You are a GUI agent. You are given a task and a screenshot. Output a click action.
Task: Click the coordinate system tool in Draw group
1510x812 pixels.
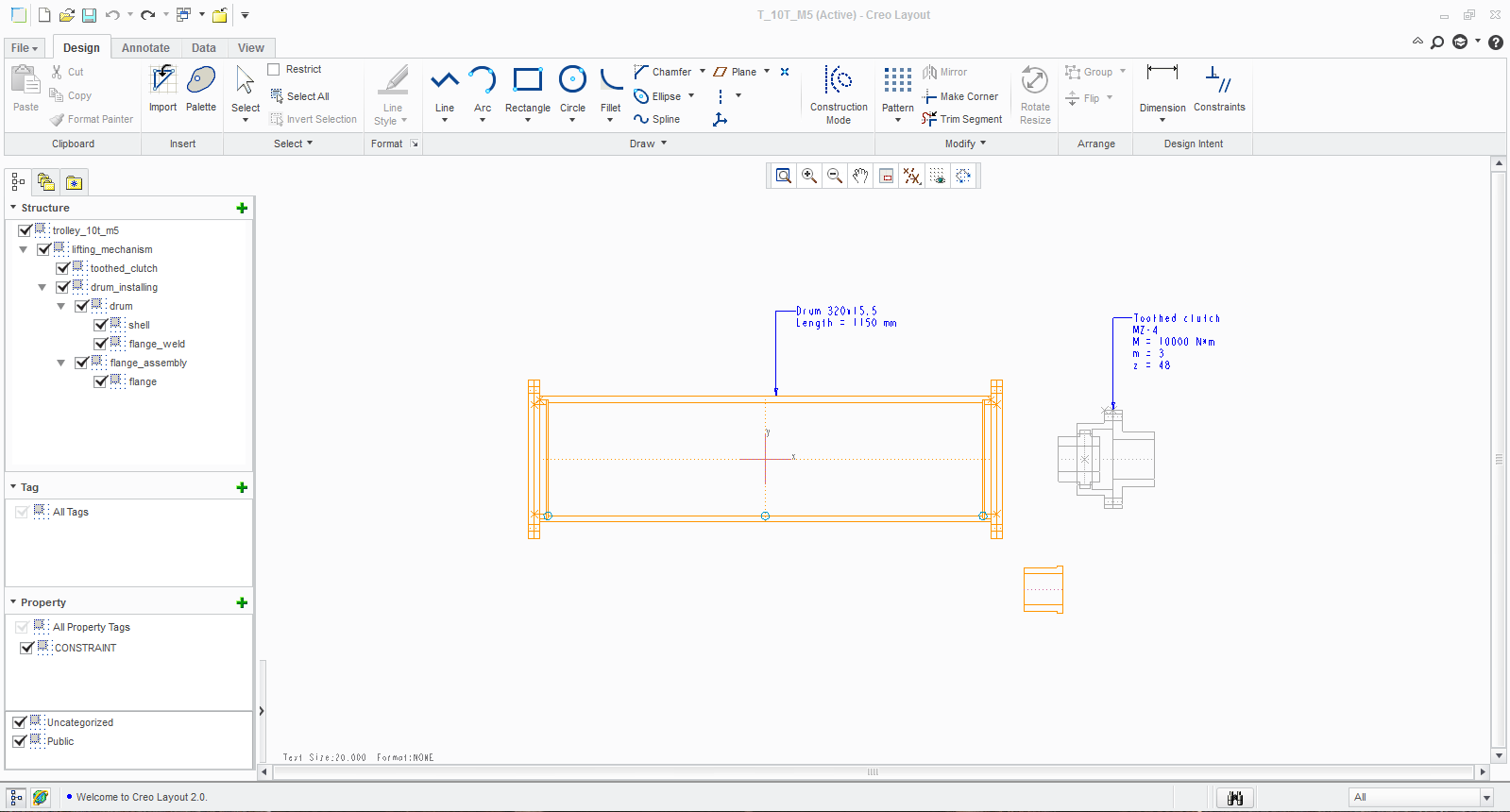point(721,119)
